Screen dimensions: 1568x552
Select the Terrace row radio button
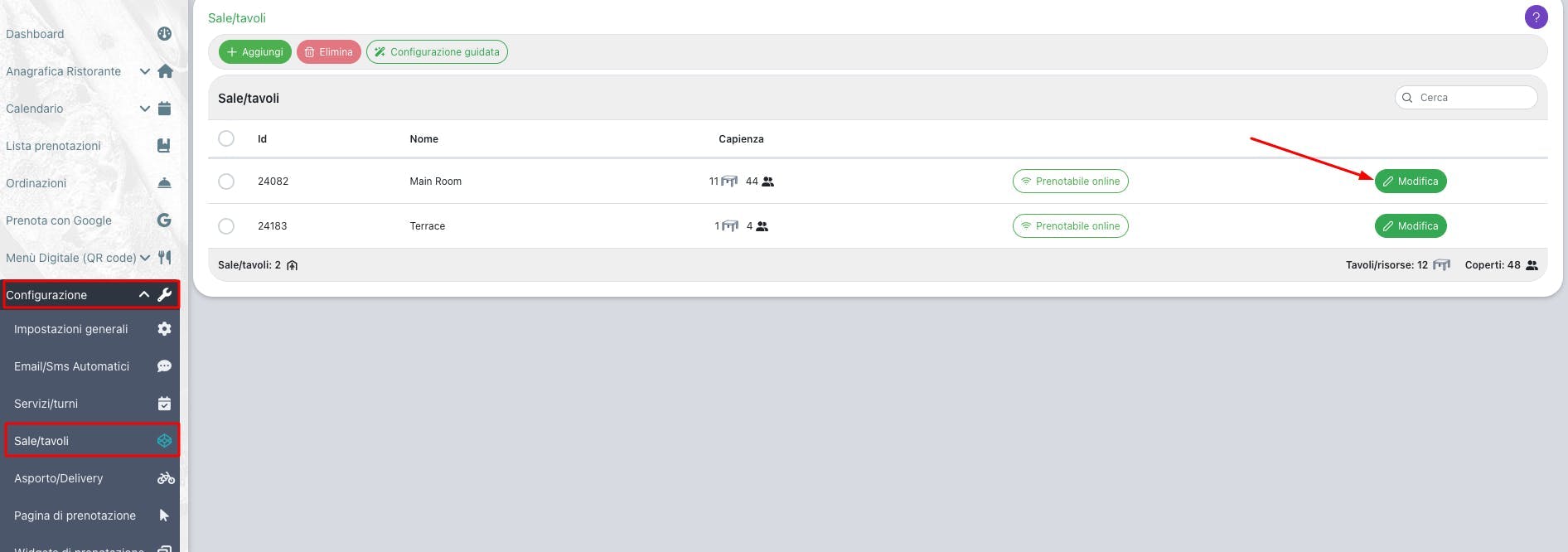(226, 226)
